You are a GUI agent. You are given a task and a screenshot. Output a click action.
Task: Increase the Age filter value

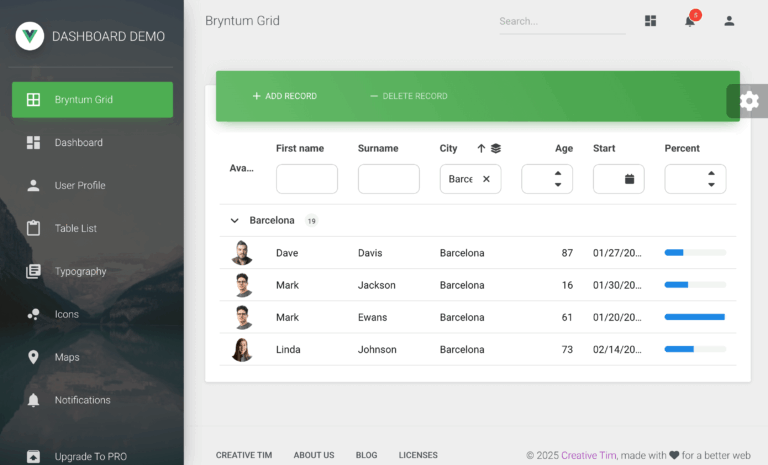coord(558,173)
